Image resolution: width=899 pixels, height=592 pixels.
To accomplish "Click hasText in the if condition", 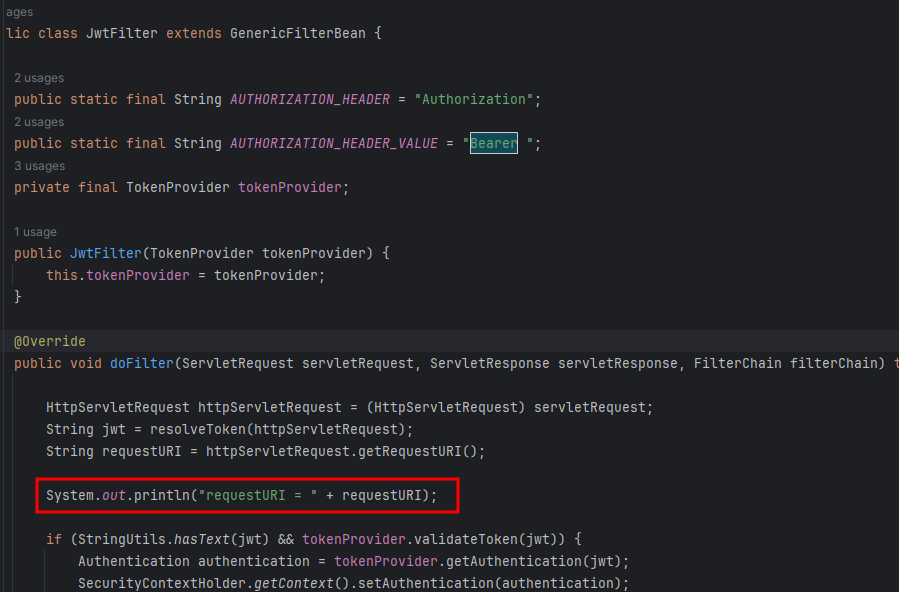I will 201,539.
